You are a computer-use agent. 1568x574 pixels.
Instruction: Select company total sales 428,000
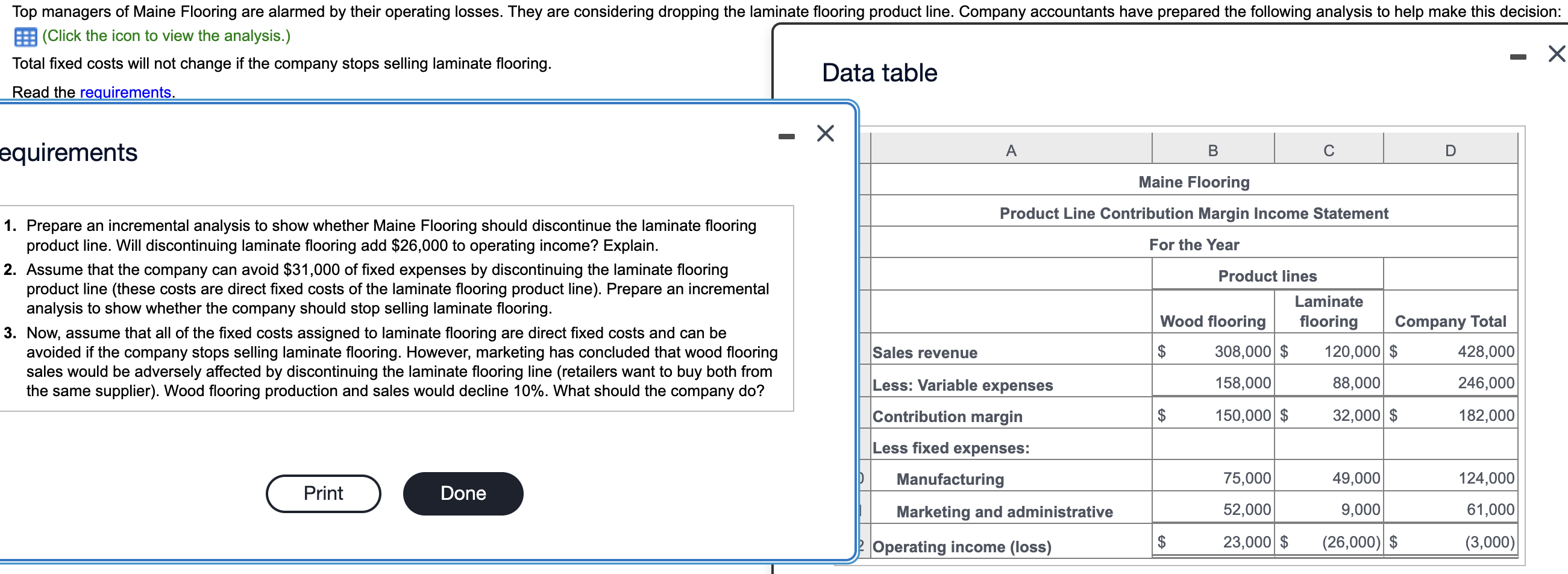(1485, 350)
